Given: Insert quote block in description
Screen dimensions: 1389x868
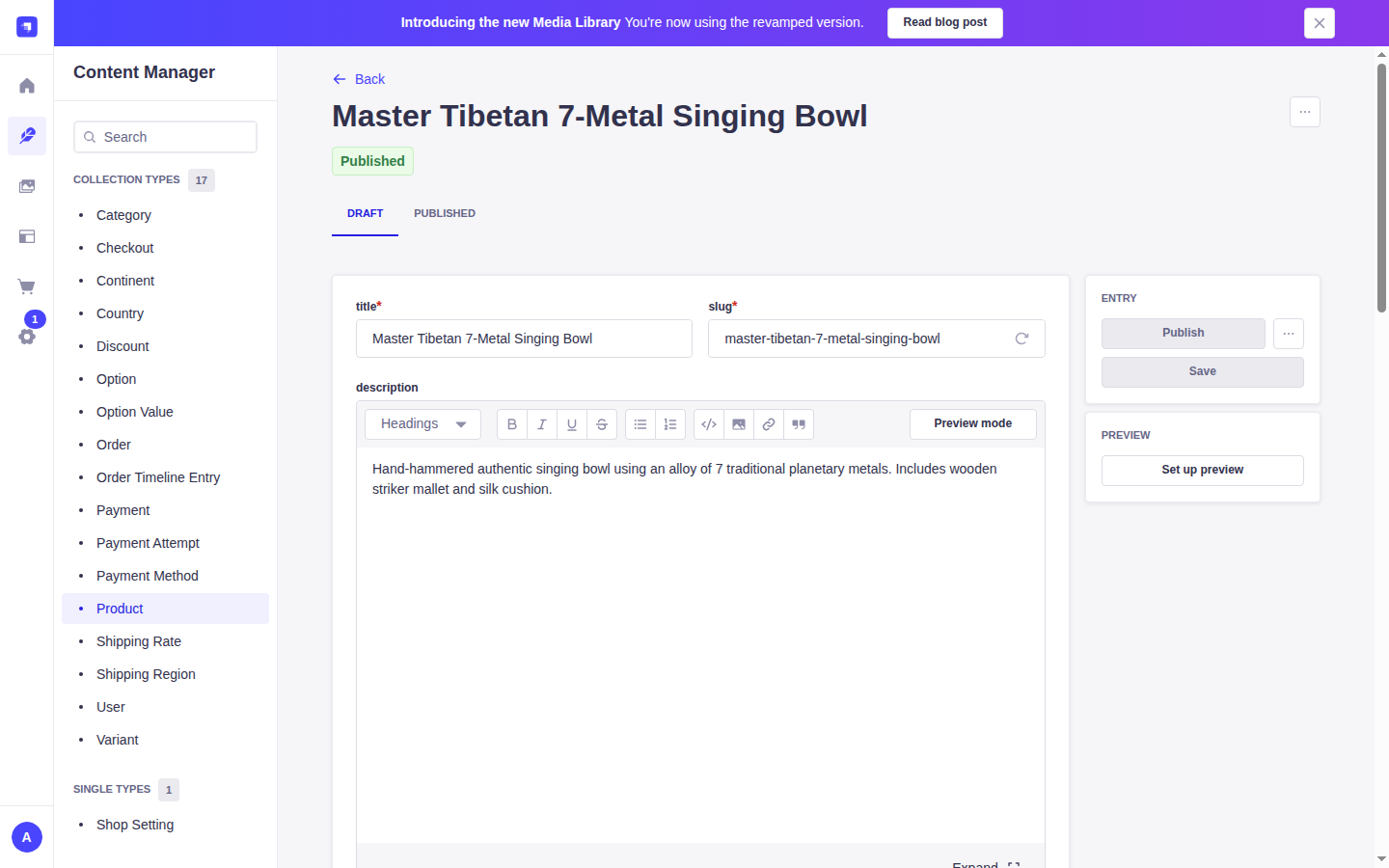Looking at the screenshot, I should 799,424.
